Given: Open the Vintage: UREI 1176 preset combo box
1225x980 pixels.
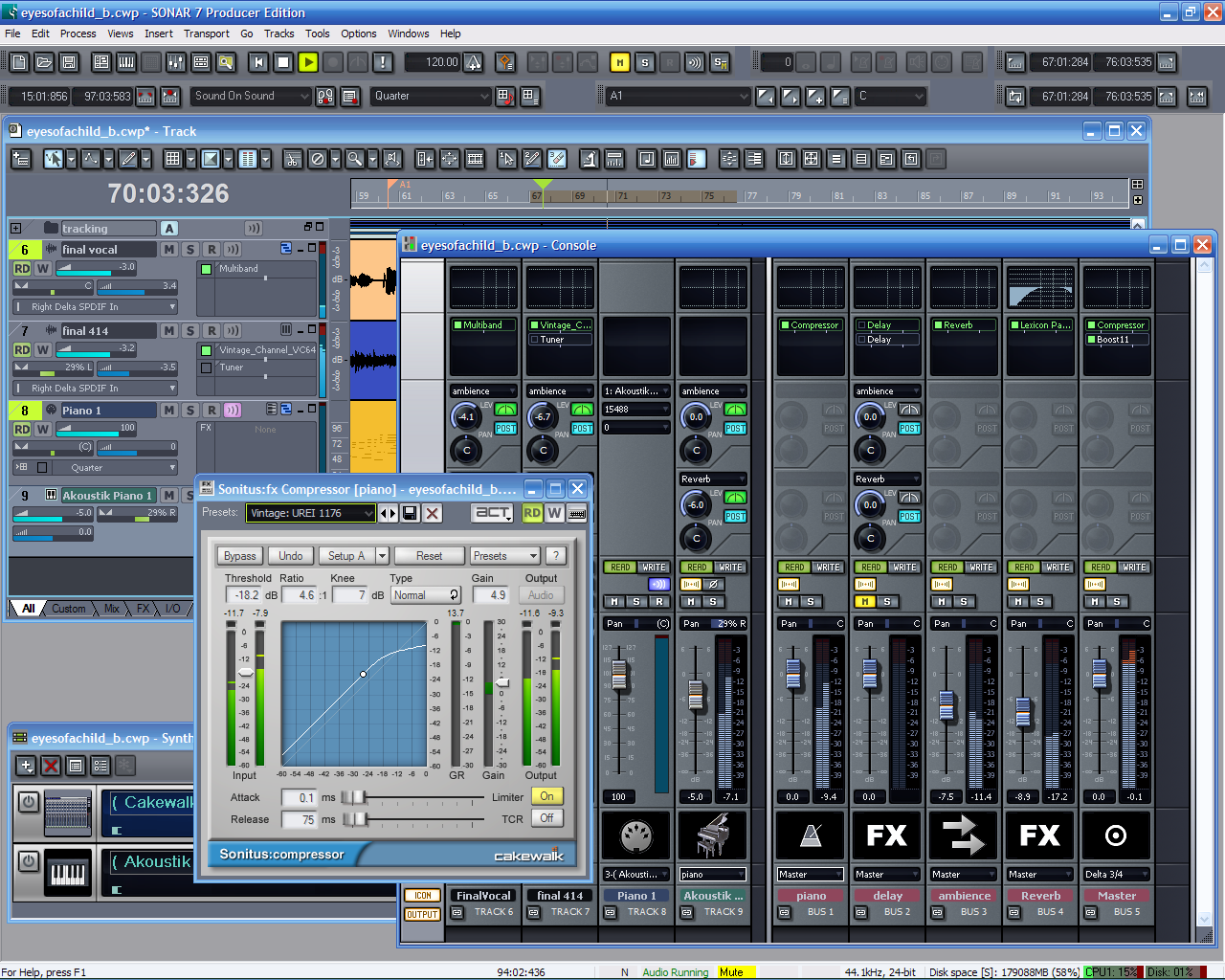Looking at the screenshot, I should (x=310, y=513).
